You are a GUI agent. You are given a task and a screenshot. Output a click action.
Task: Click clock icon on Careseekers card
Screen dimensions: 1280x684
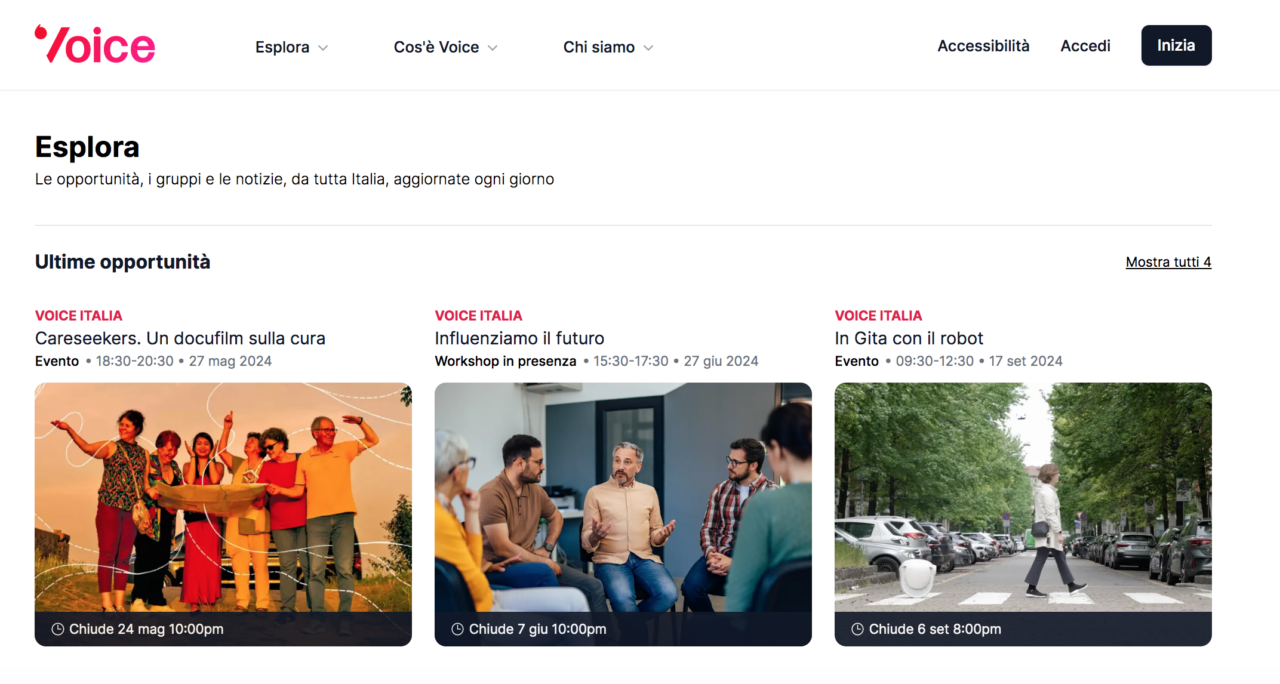click(x=57, y=629)
